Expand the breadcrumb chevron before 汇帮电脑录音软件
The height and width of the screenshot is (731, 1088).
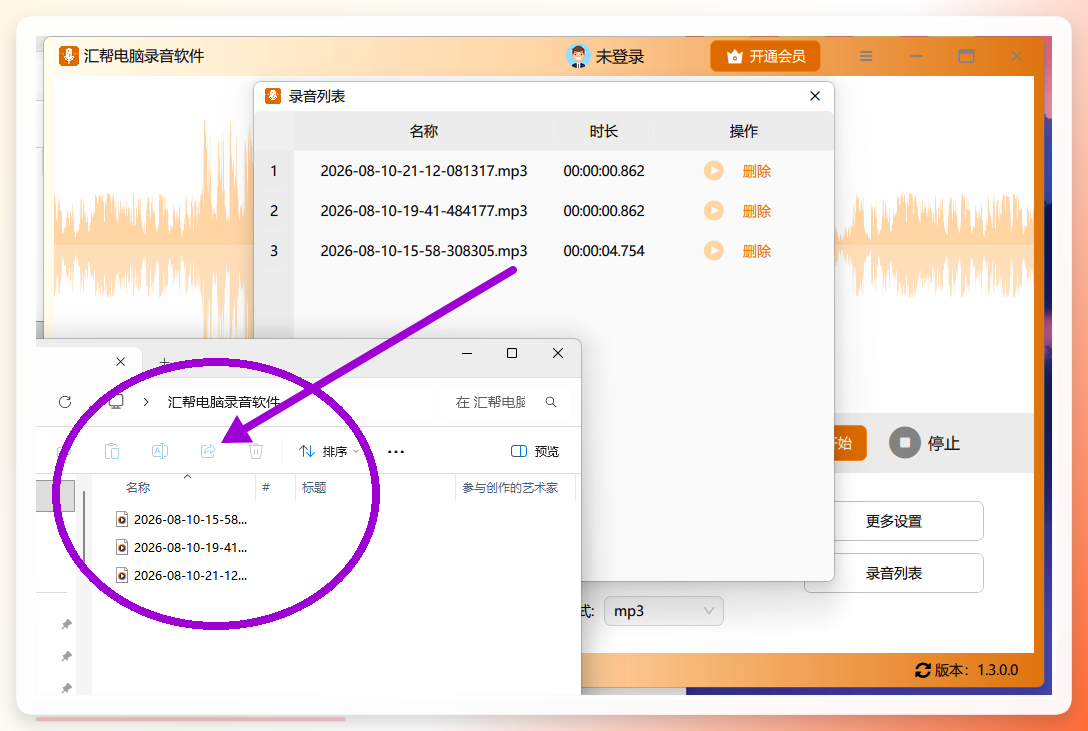[x=146, y=402]
